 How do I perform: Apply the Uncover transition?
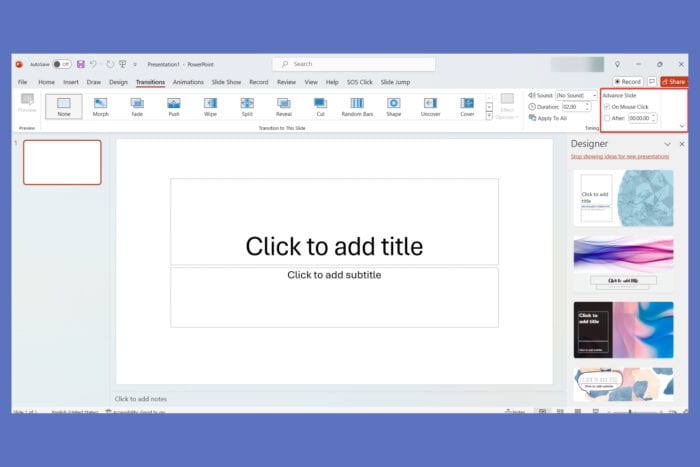430,106
